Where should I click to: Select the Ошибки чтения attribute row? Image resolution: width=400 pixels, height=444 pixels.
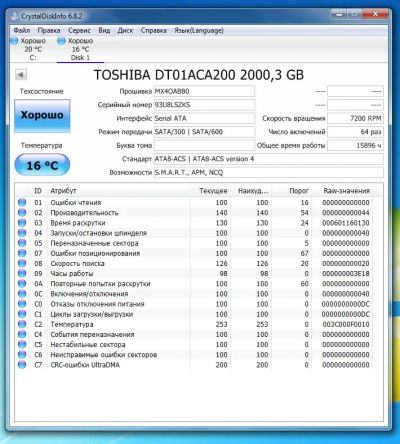[194, 202]
